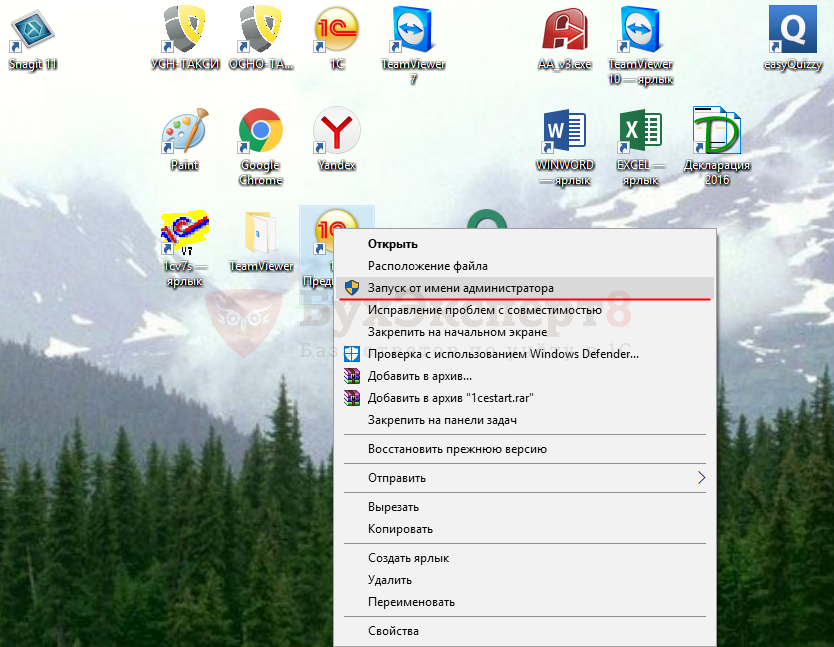Choose Открыть in the context menu
Image resolution: width=834 pixels, height=647 pixels.
[x=524, y=244]
